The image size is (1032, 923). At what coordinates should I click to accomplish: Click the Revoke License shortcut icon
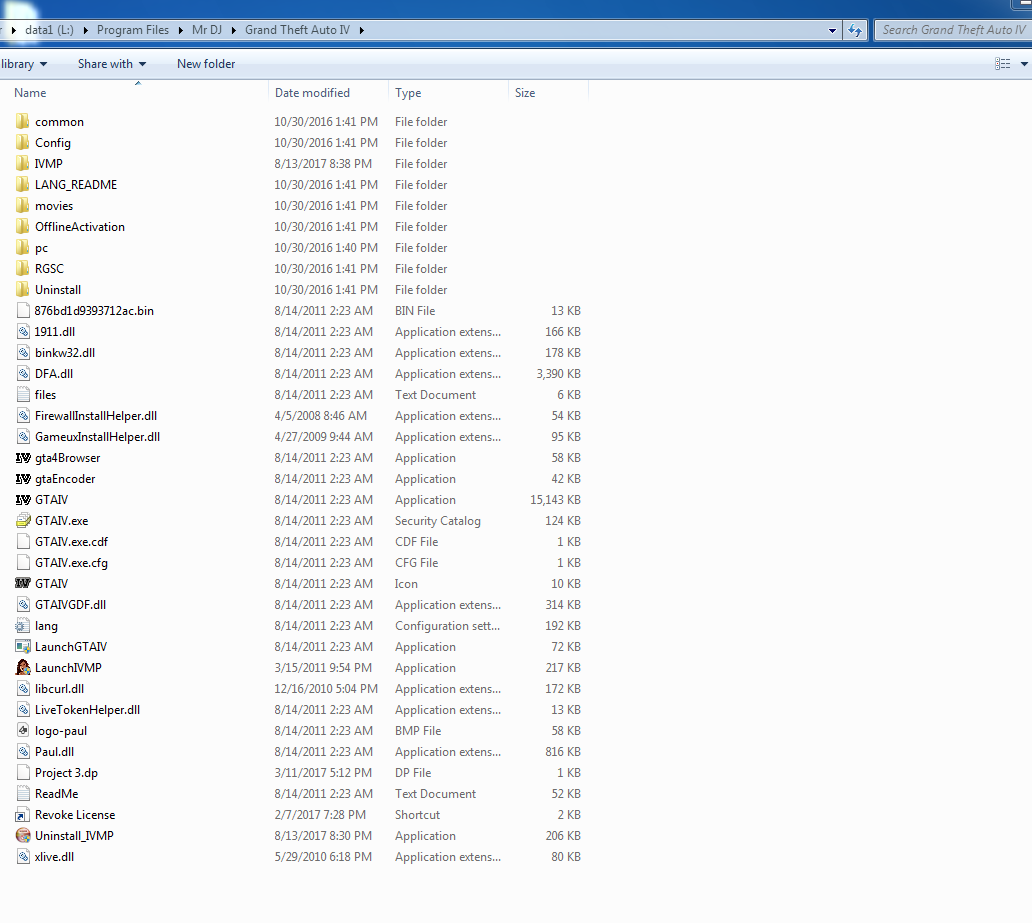[x=23, y=814]
